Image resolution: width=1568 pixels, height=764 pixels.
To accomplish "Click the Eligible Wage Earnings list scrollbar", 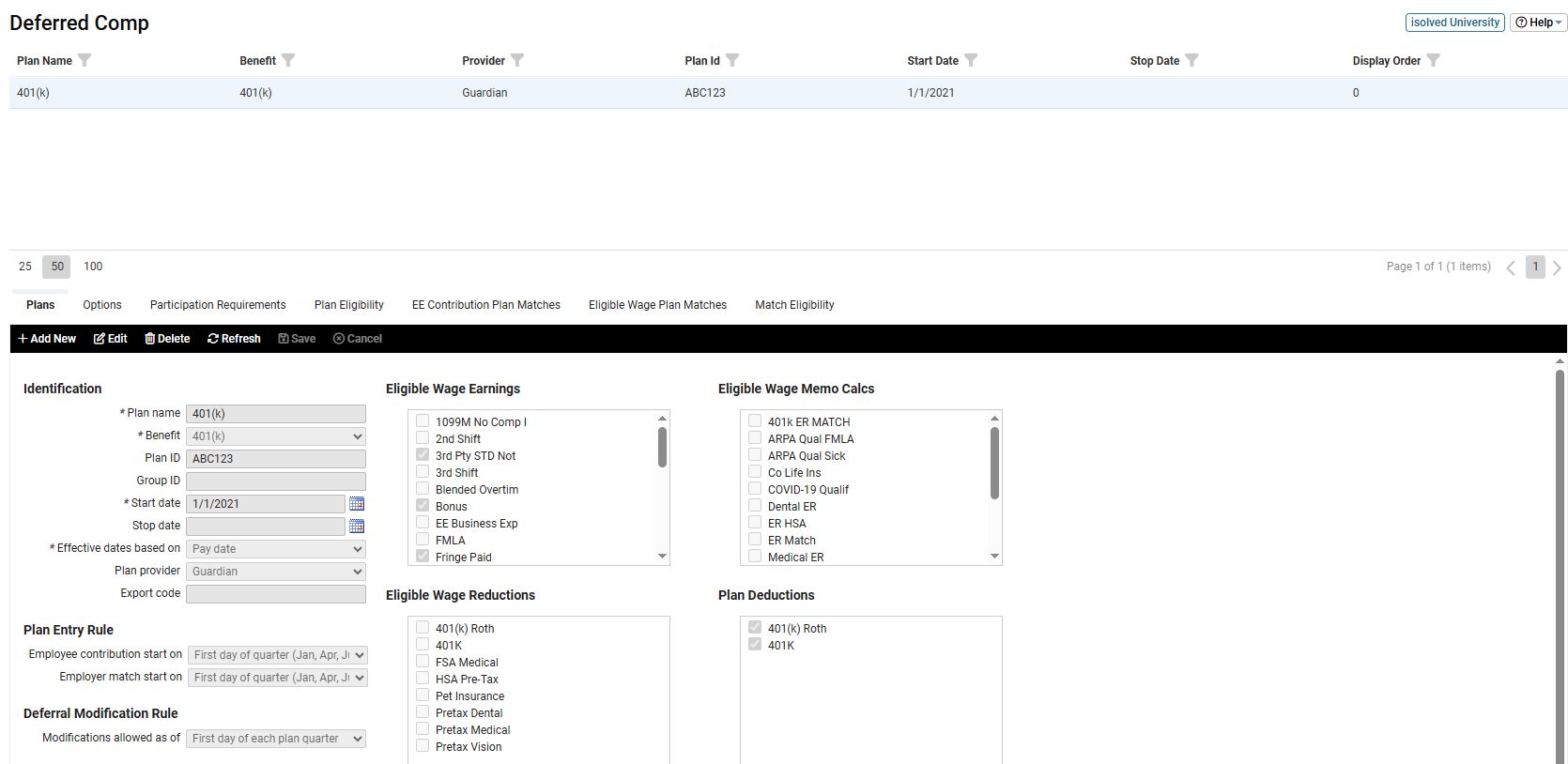I will point(662,448).
